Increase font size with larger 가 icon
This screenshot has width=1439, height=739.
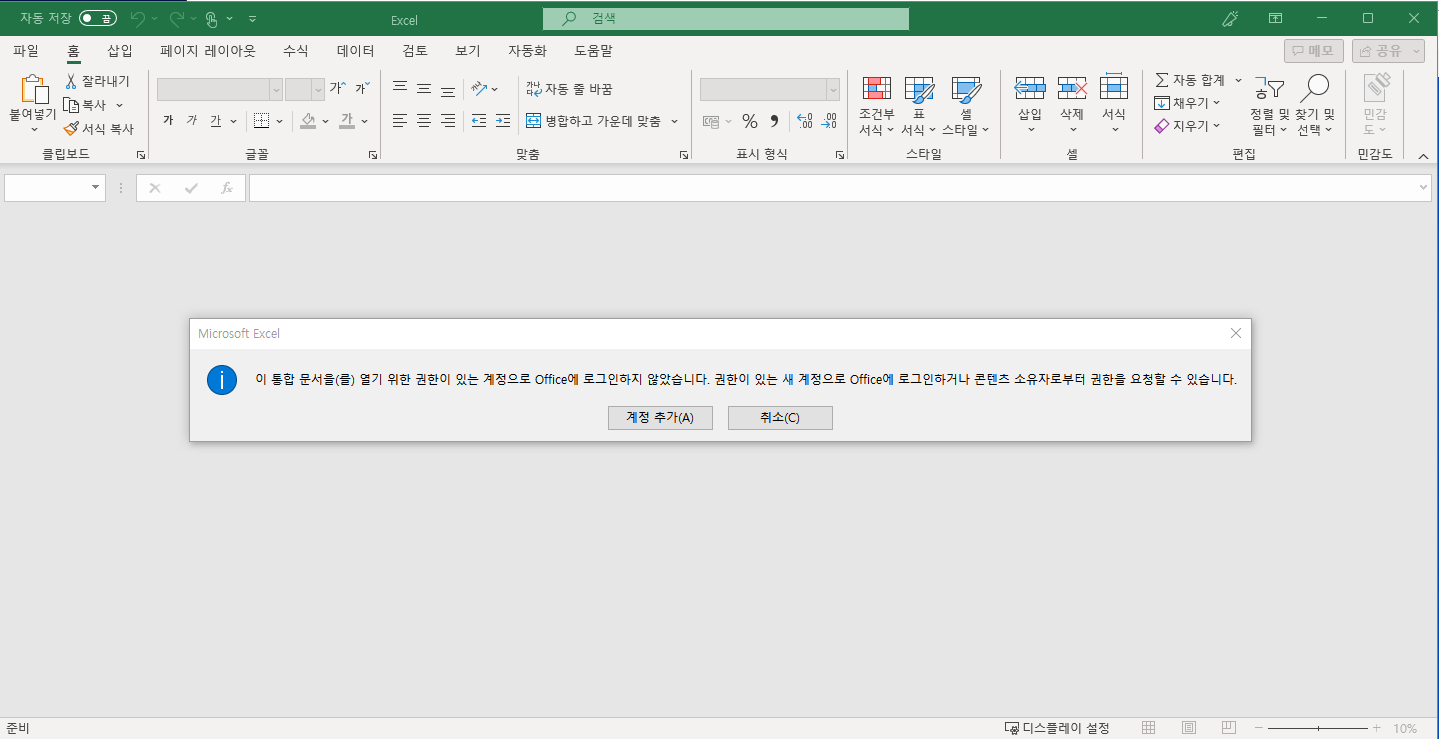tap(338, 89)
